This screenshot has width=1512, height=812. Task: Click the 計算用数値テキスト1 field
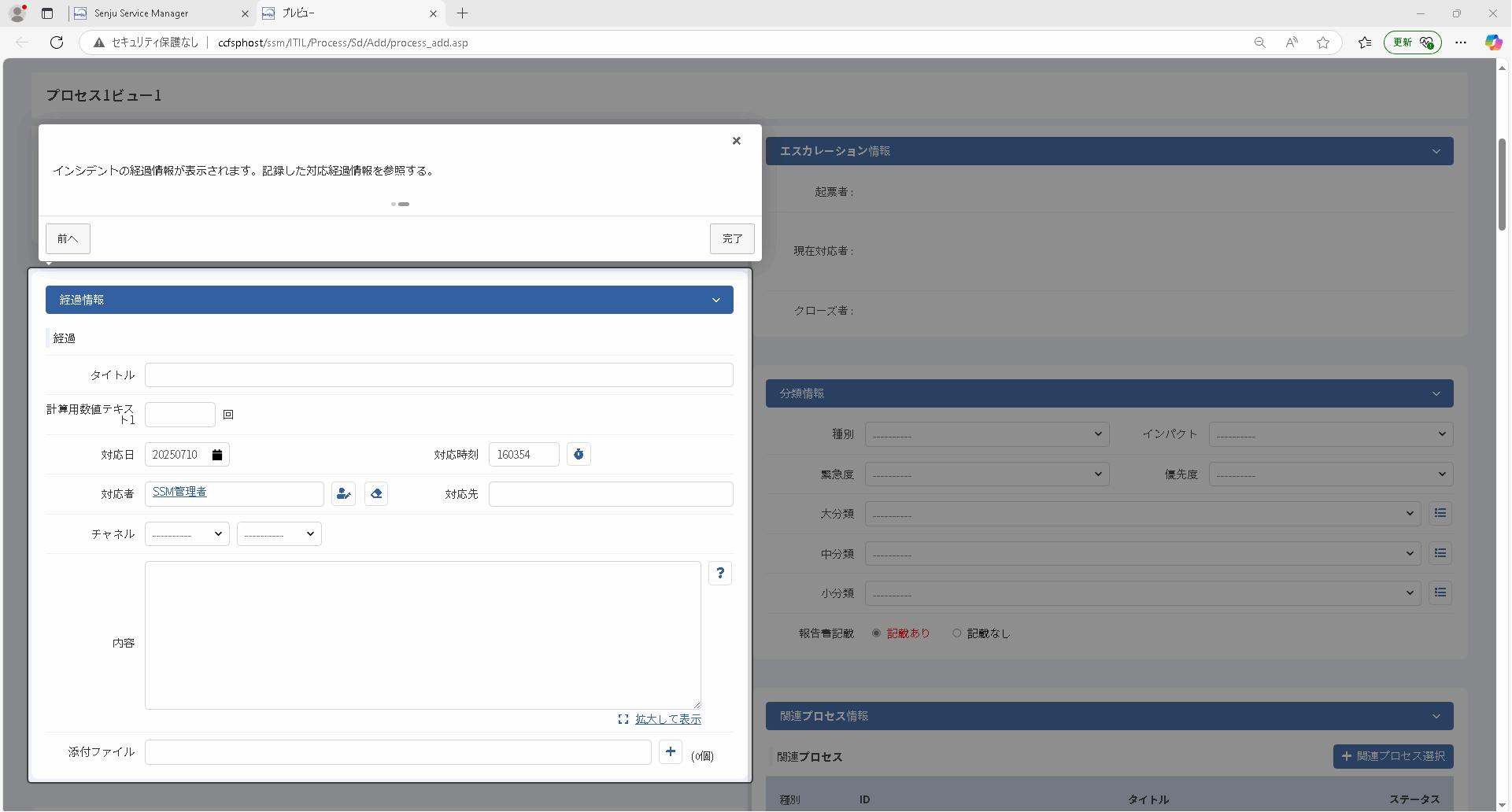tap(180, 415)
